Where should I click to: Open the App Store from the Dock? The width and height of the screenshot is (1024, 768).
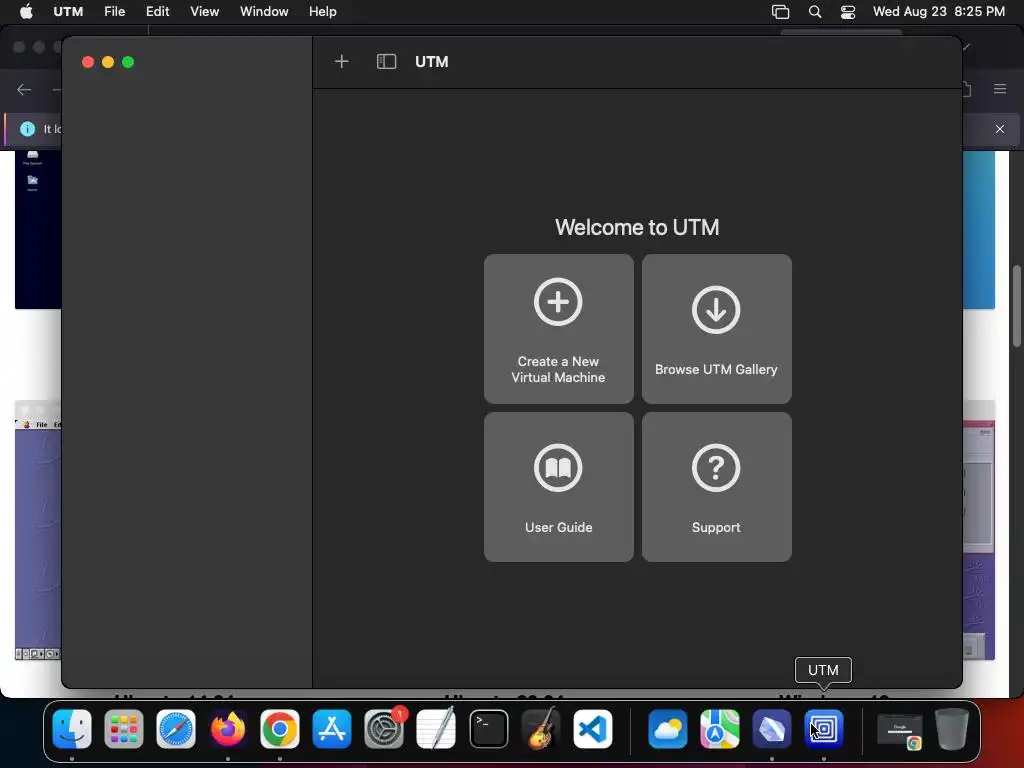[332, 728]
